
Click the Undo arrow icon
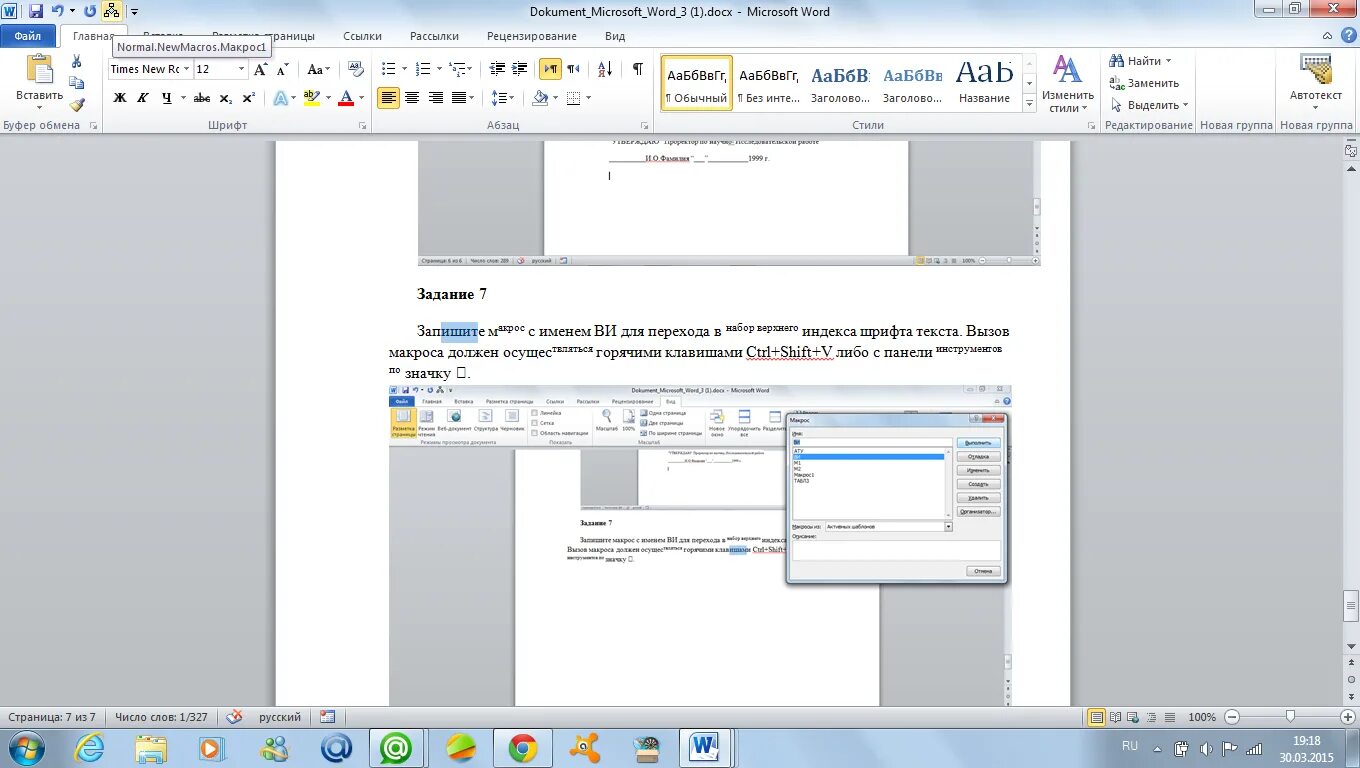(x=57, y=11)
